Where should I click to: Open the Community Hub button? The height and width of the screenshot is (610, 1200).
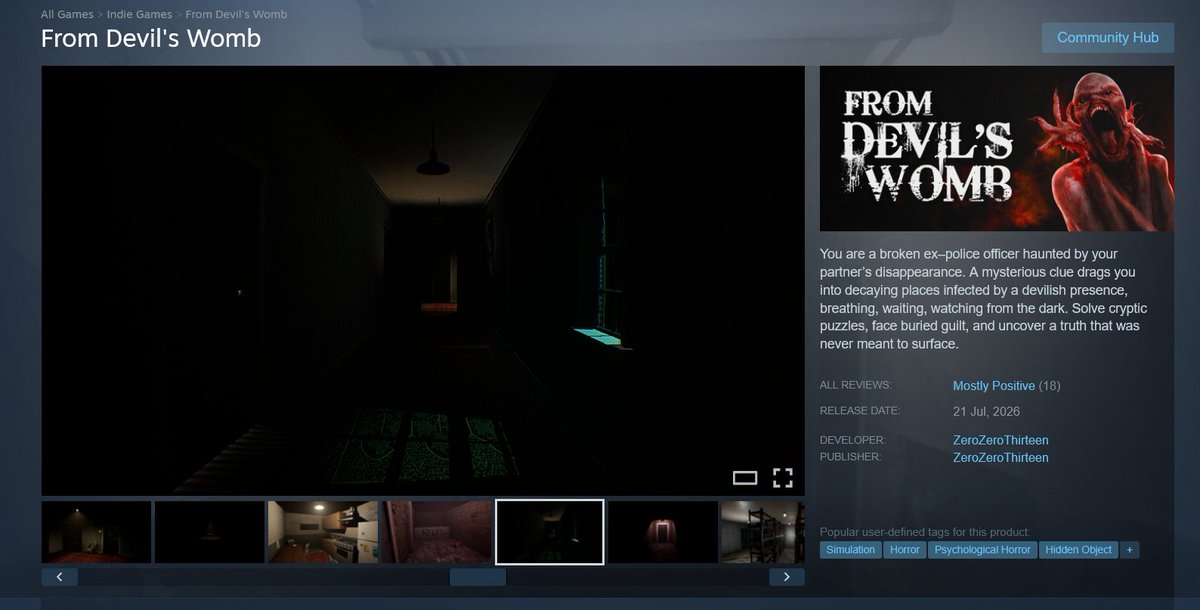pos(1108,37)
